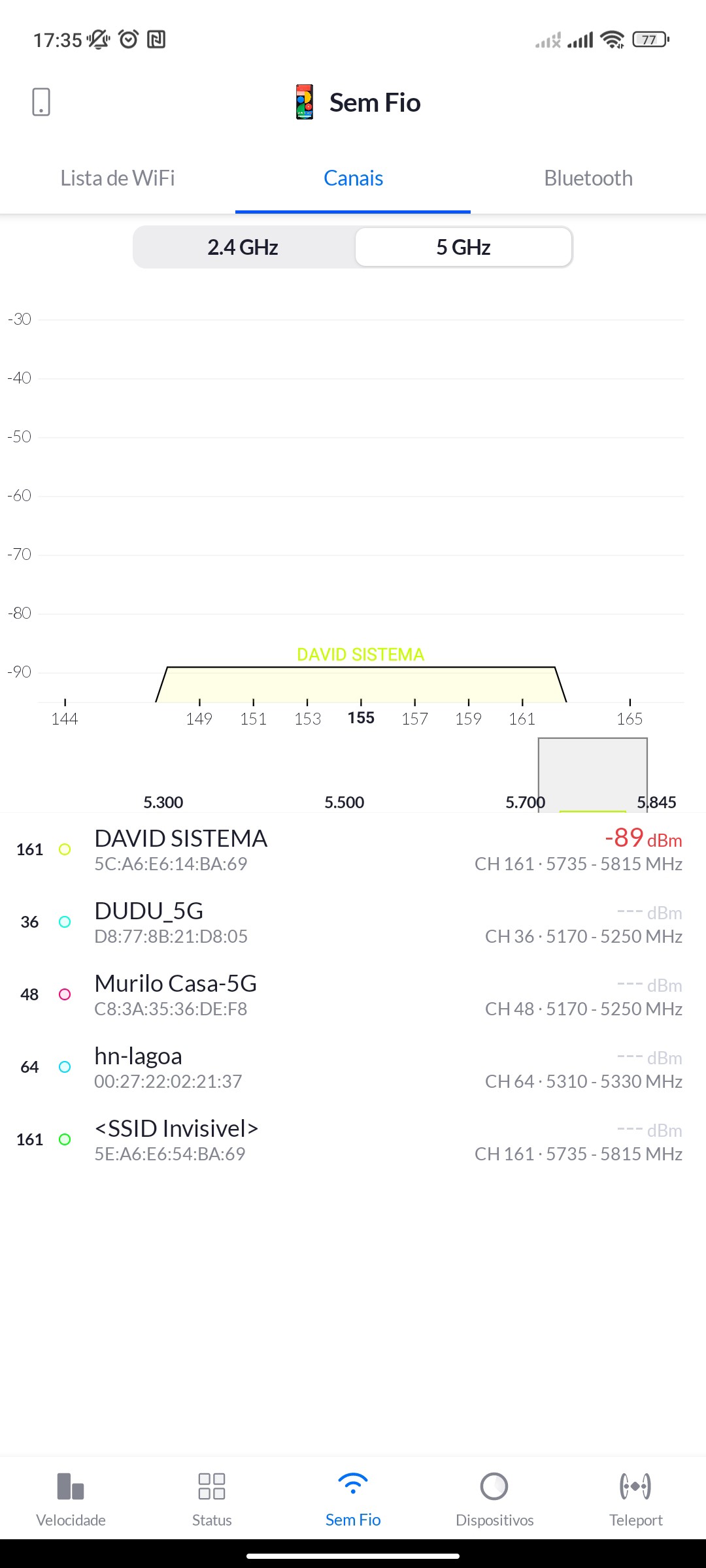
Task: Tap the DUDU_5G network entry
Action: pyautogui.click(x=353, y=922)
